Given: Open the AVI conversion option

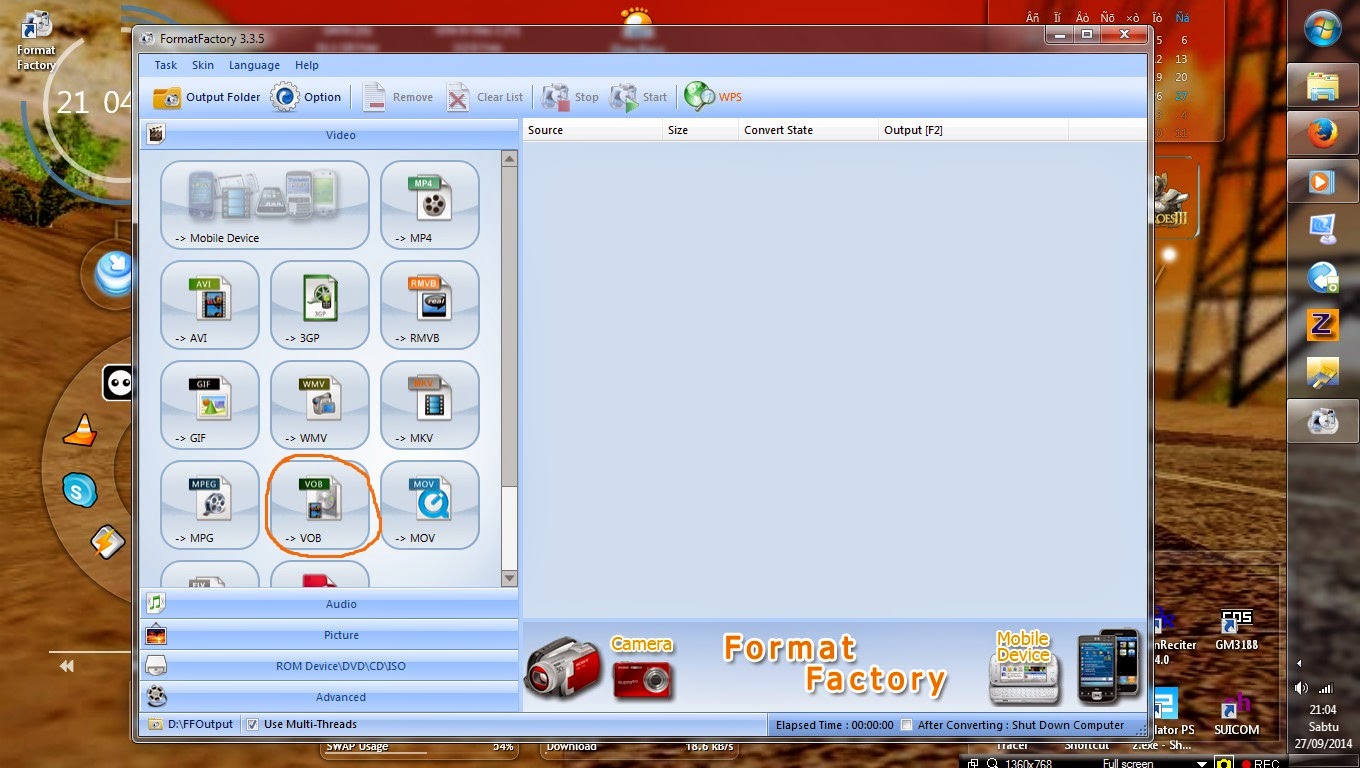Looking at the screenshot, I should (210, 305).
